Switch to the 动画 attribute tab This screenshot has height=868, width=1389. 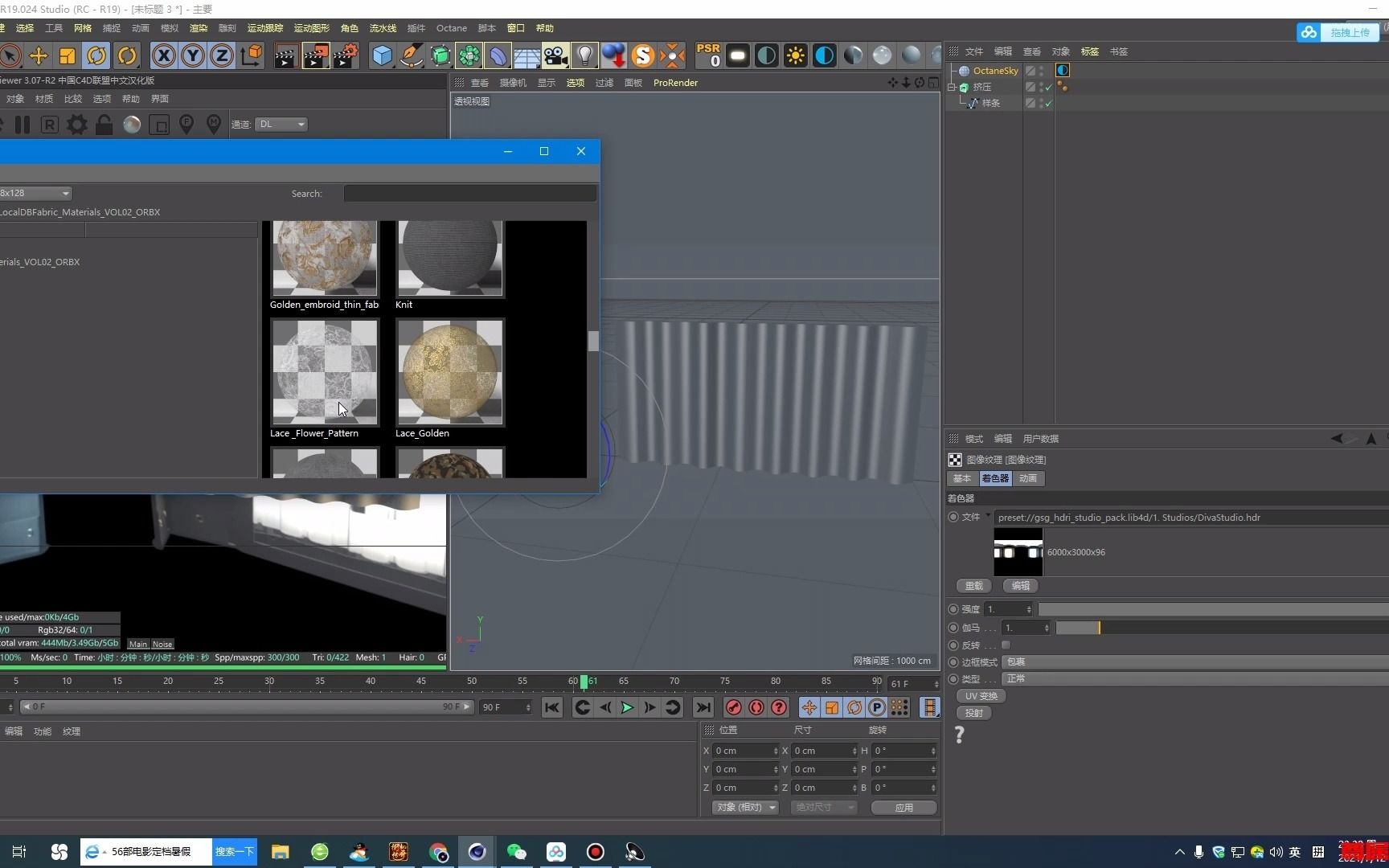[x=1028, y=478]
